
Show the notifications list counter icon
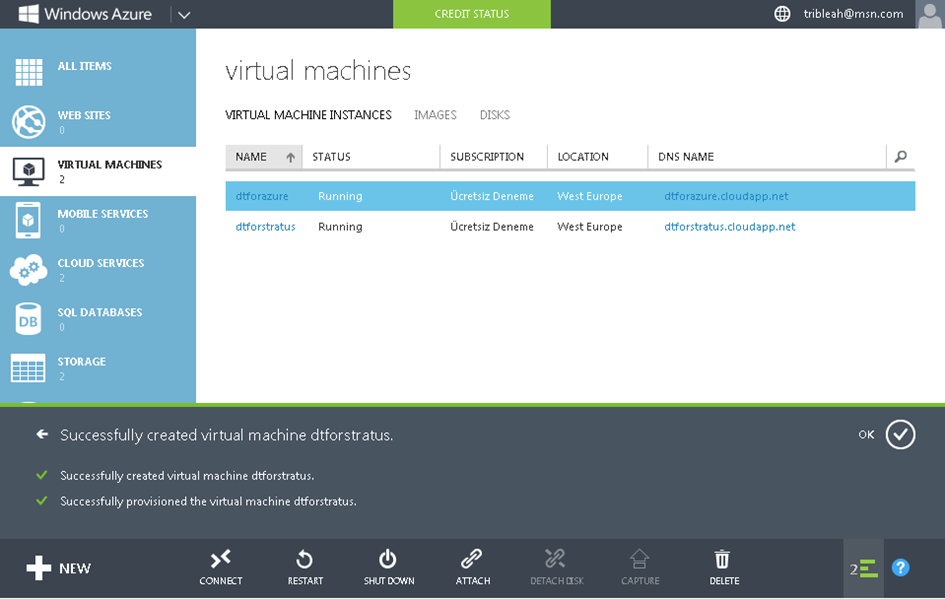point(864,568)
